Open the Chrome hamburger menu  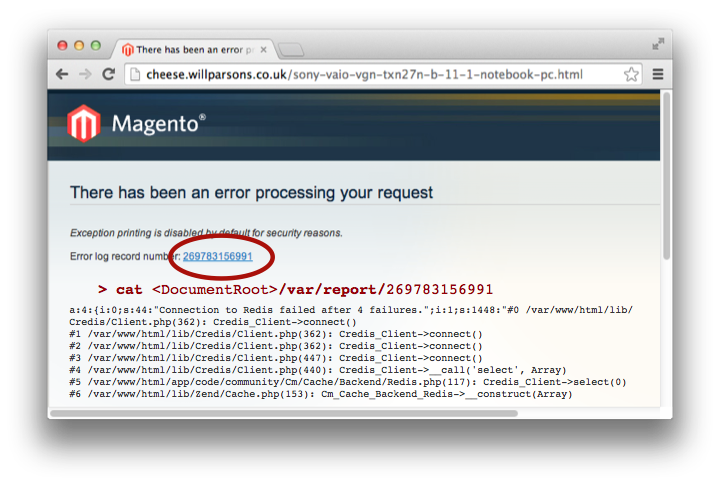(658, 74)
